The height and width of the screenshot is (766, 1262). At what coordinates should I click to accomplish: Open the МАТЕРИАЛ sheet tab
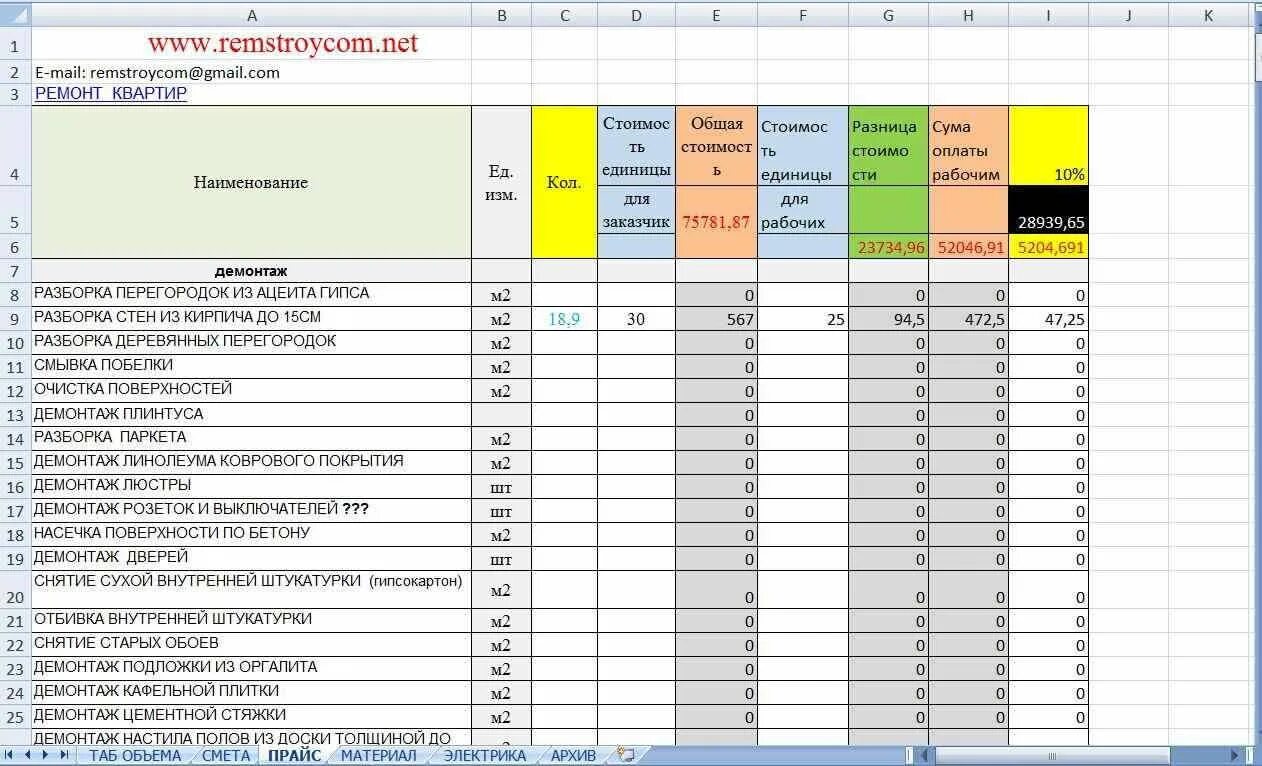click(x=378, y=755)
